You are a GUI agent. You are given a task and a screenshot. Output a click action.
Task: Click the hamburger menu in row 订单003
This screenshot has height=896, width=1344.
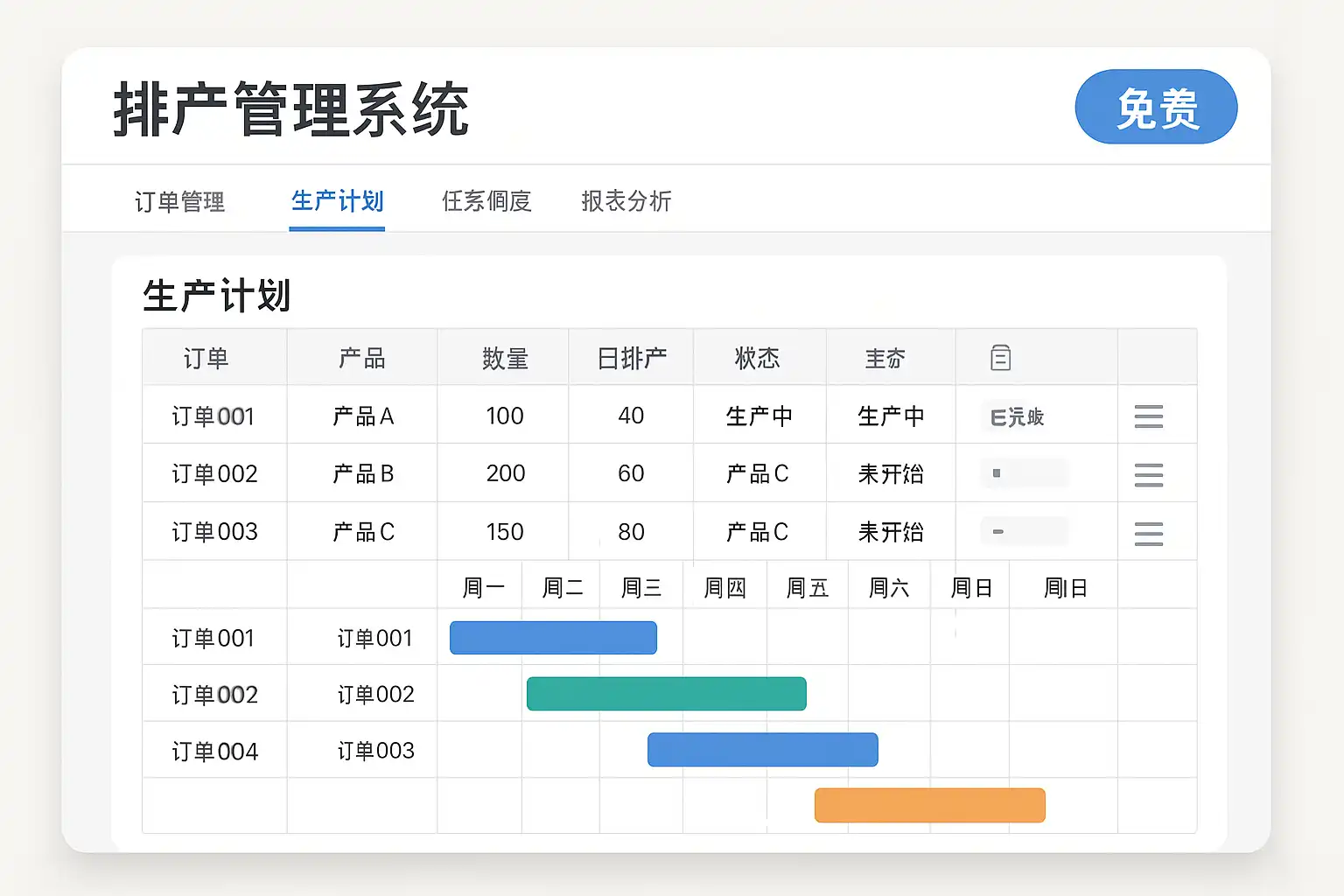click(1148, 533)
